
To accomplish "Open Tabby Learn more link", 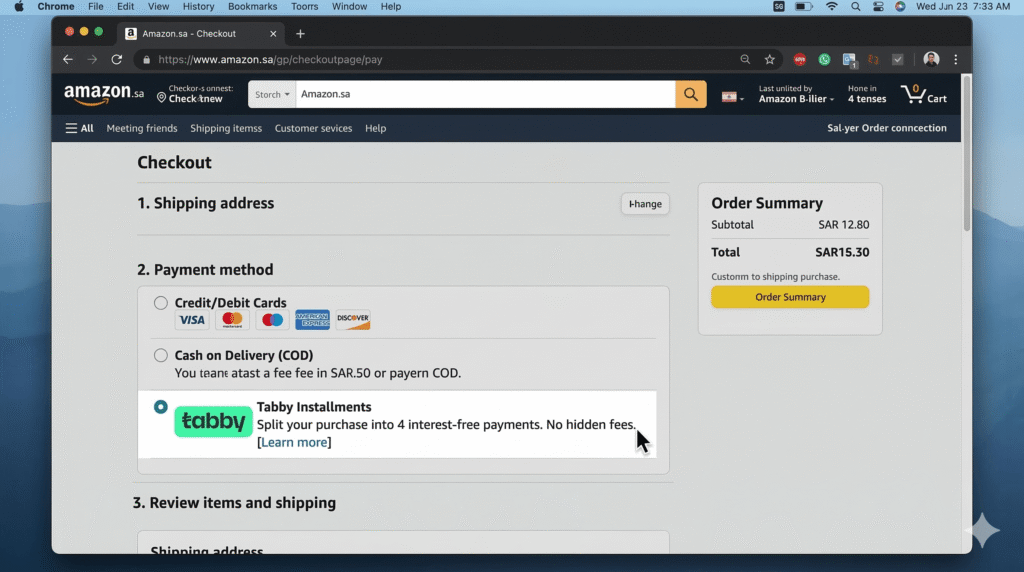I will point(295,443).
